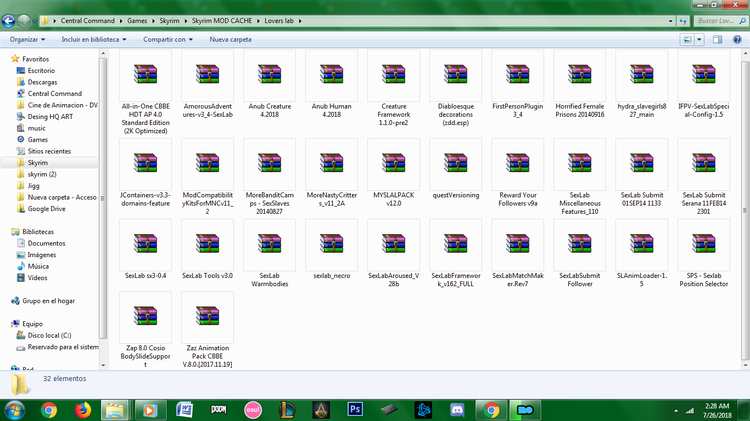Open Google Chrome from the taskbar
Image resolution: width=750 pixels, height=421 pixels.
tap(48, 410)
